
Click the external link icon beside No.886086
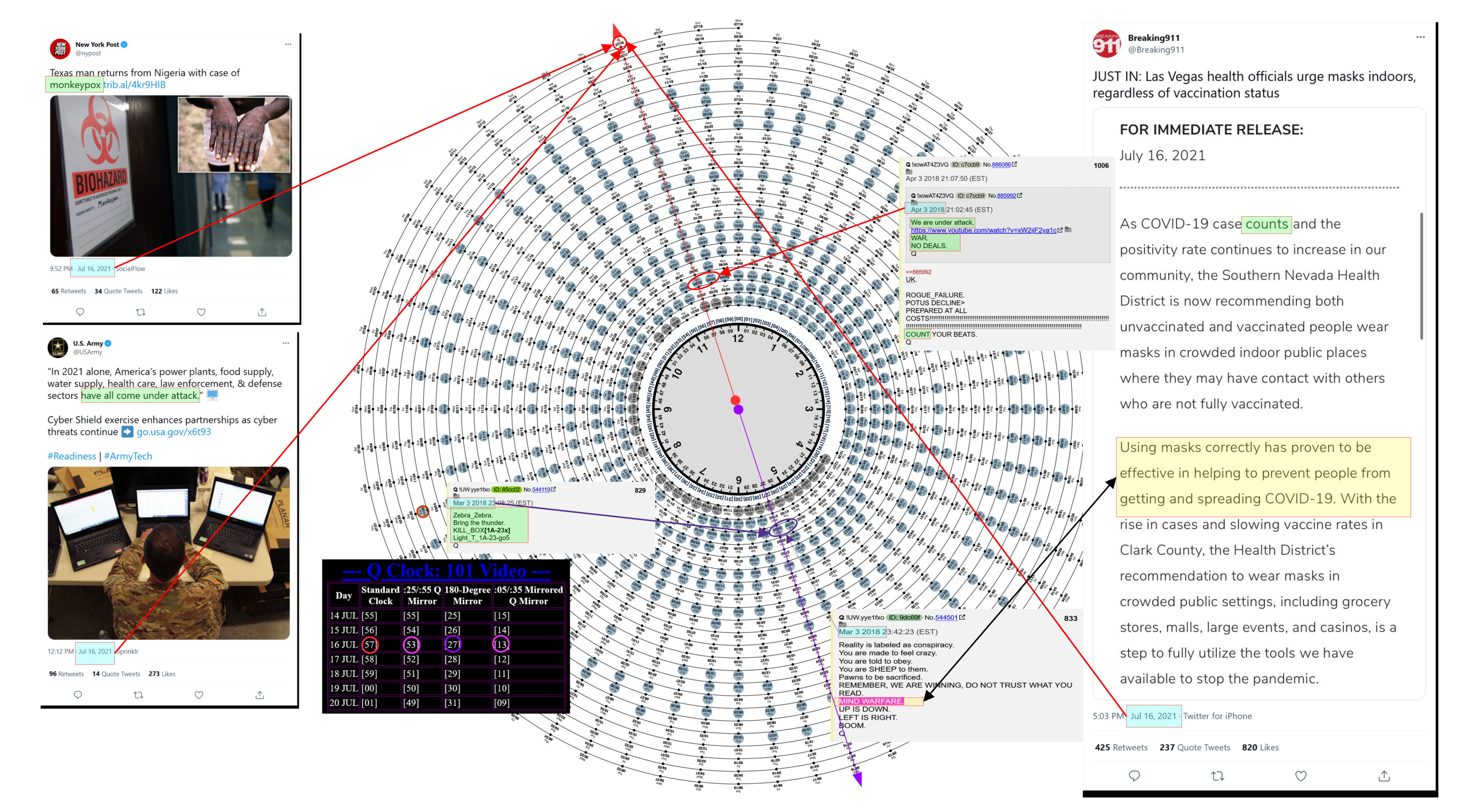(x=1014, y=164)
